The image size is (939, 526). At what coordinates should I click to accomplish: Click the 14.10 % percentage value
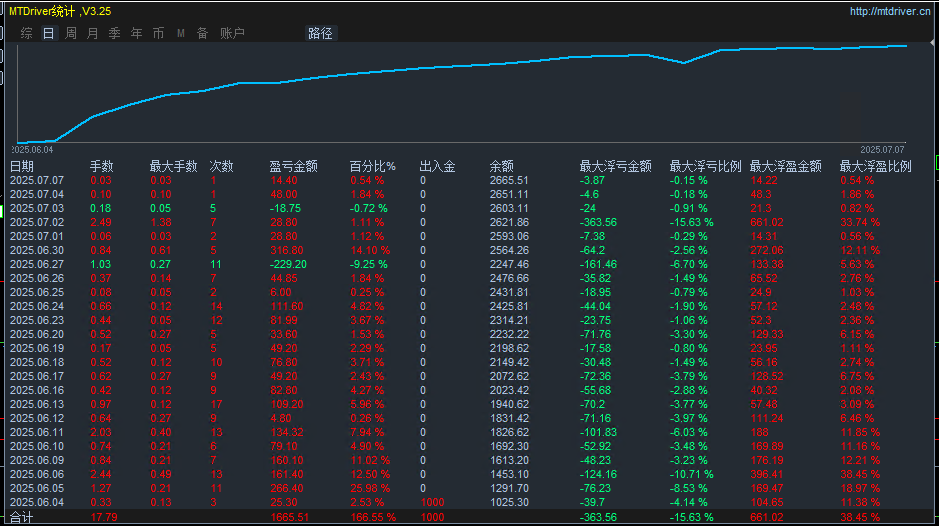pyautogui.click(x=370, y=250)
